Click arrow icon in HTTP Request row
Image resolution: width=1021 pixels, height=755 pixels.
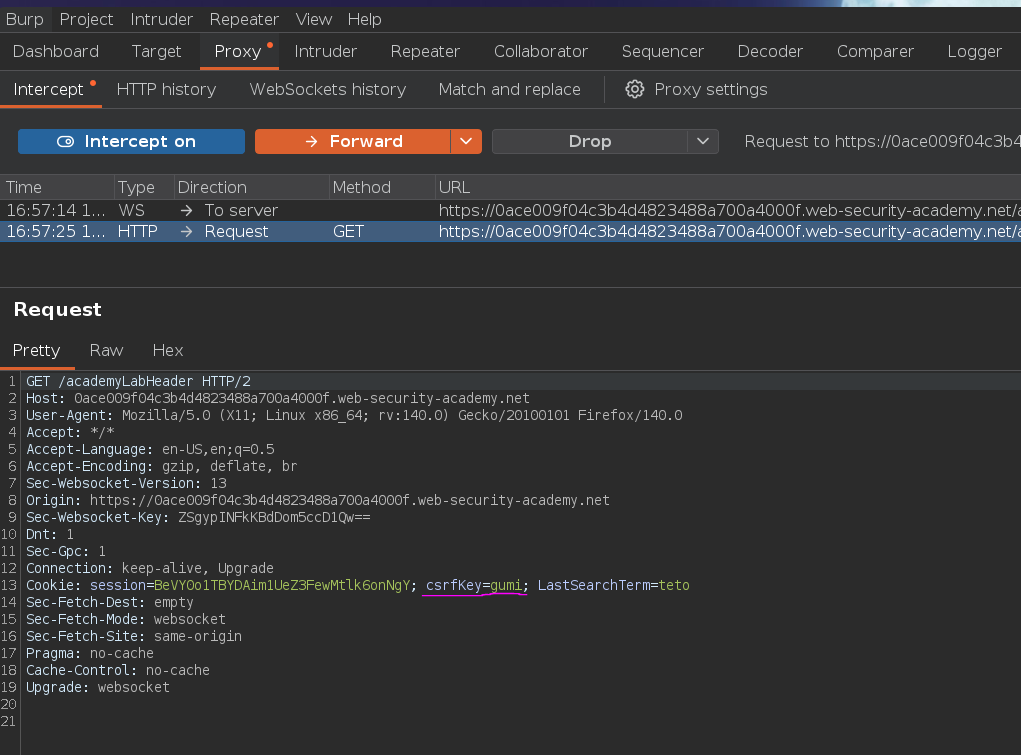(x=186, y=231)
